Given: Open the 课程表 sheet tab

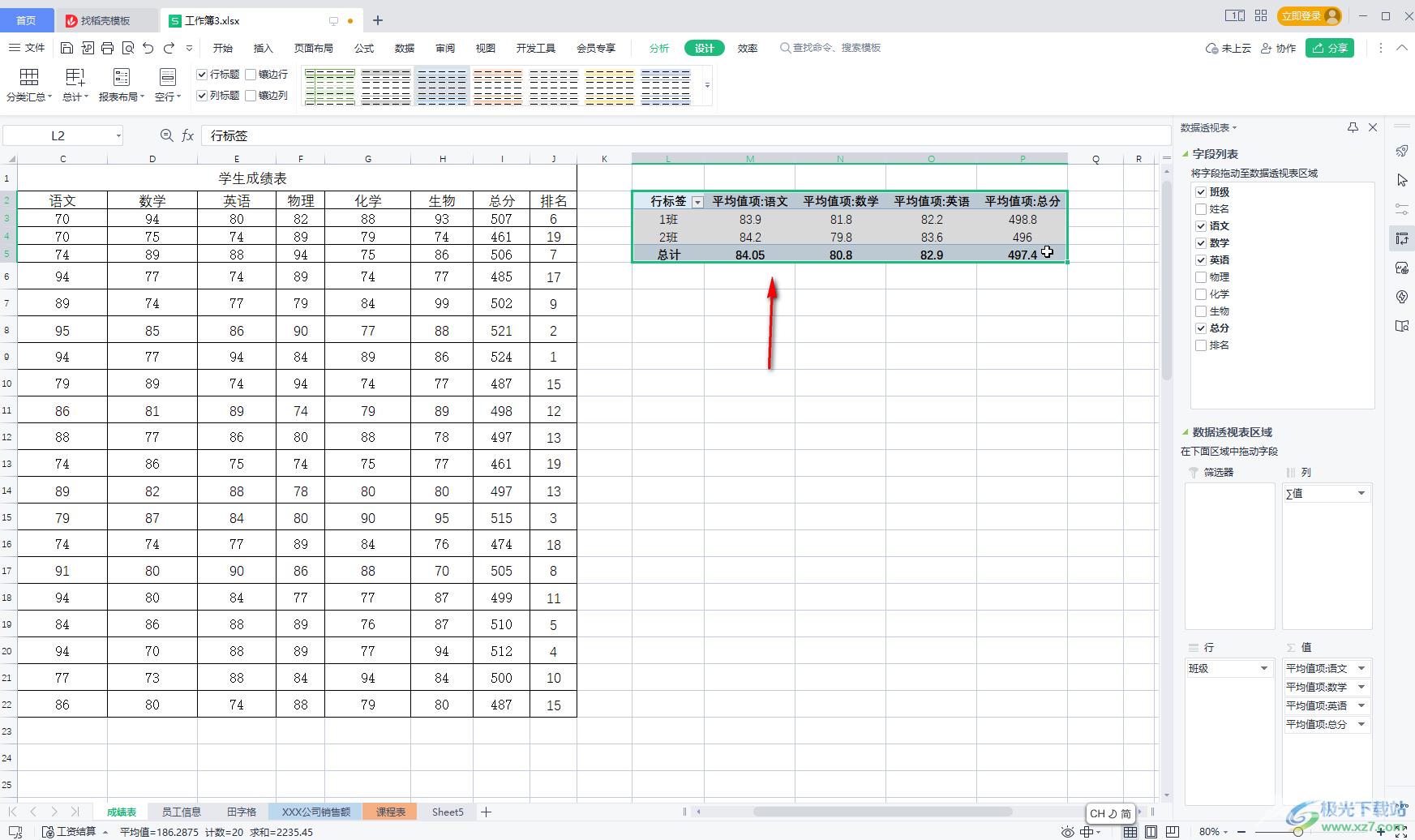Looking at the screenshot, I should pos(390,812).
